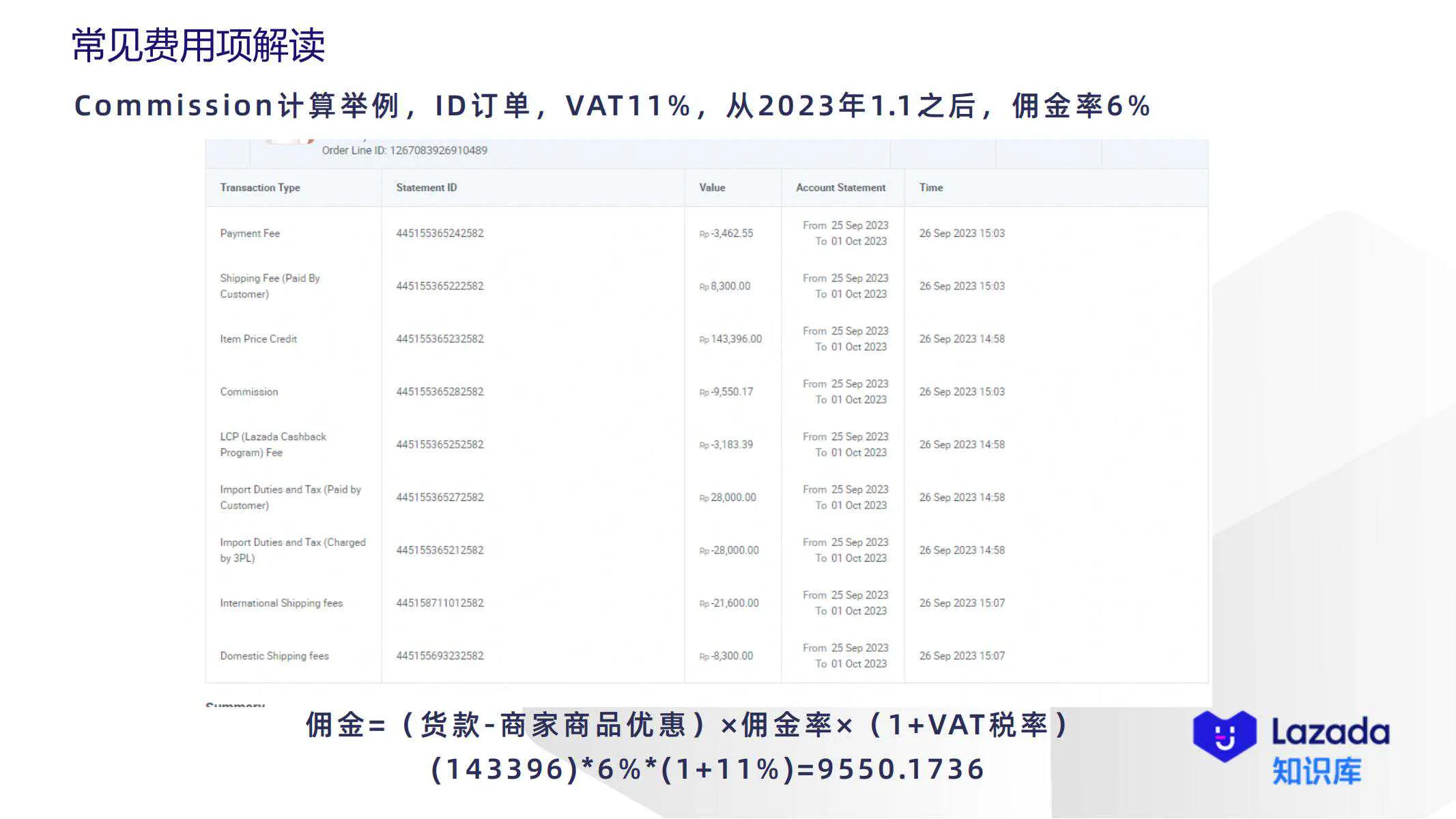
Task: Click the International Shipping fees entry
Action: coord(282,603)
